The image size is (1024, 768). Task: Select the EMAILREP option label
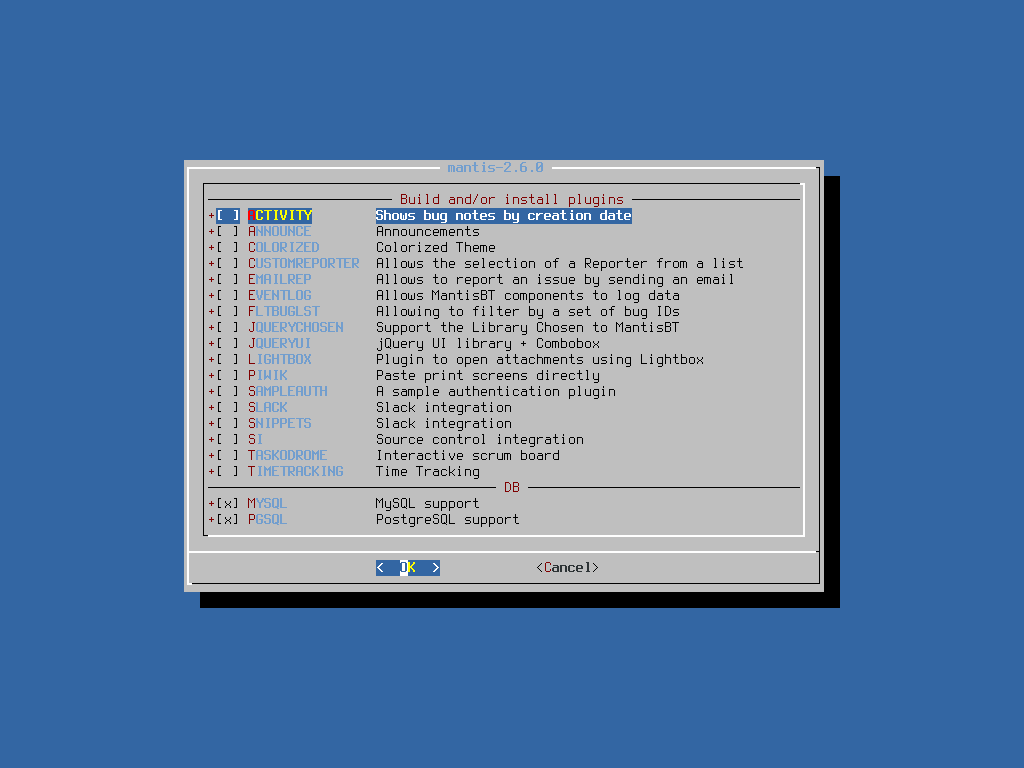280,280
